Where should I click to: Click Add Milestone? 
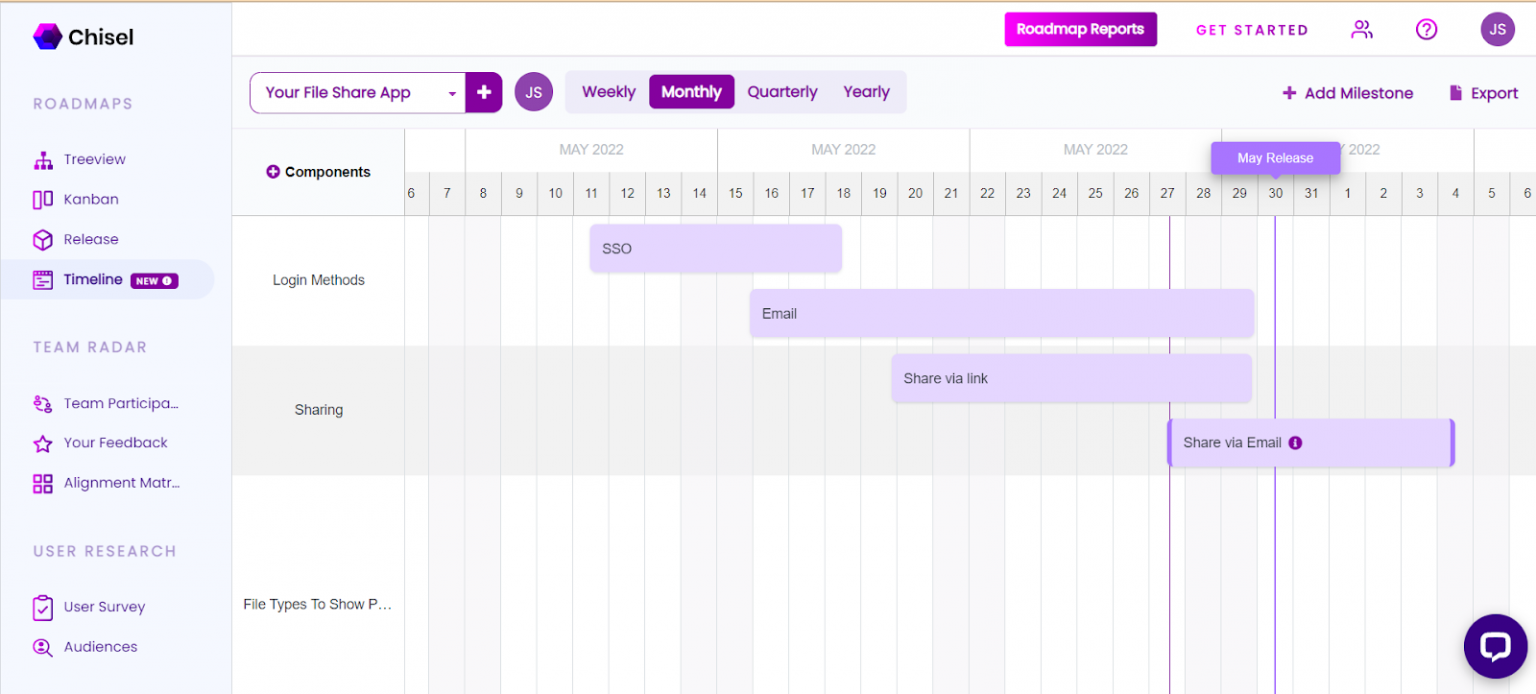[x=1347, y=93]
